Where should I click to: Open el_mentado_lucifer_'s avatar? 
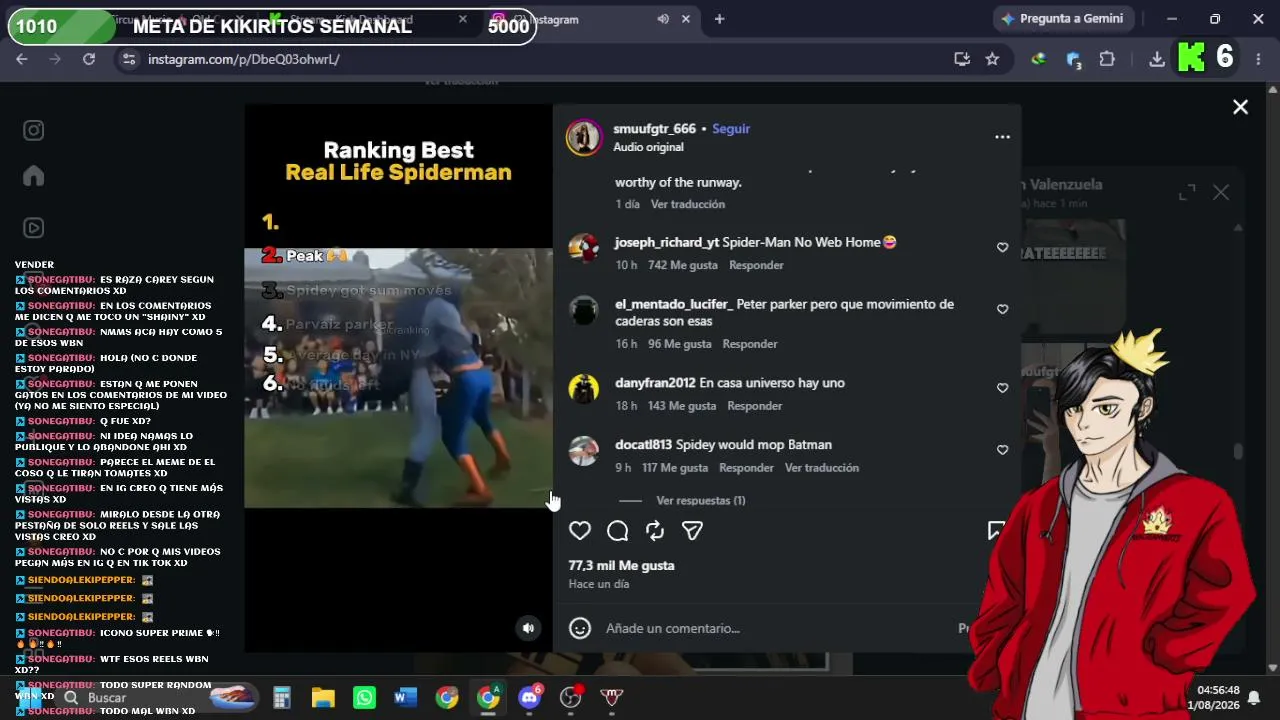[584, 310]
